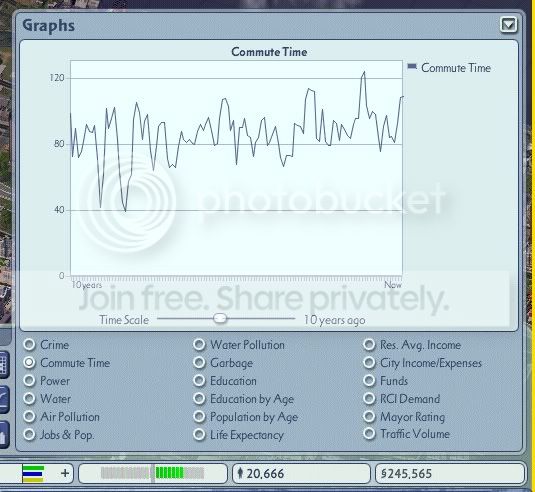Click the city funds §245,565

(406, 474)
